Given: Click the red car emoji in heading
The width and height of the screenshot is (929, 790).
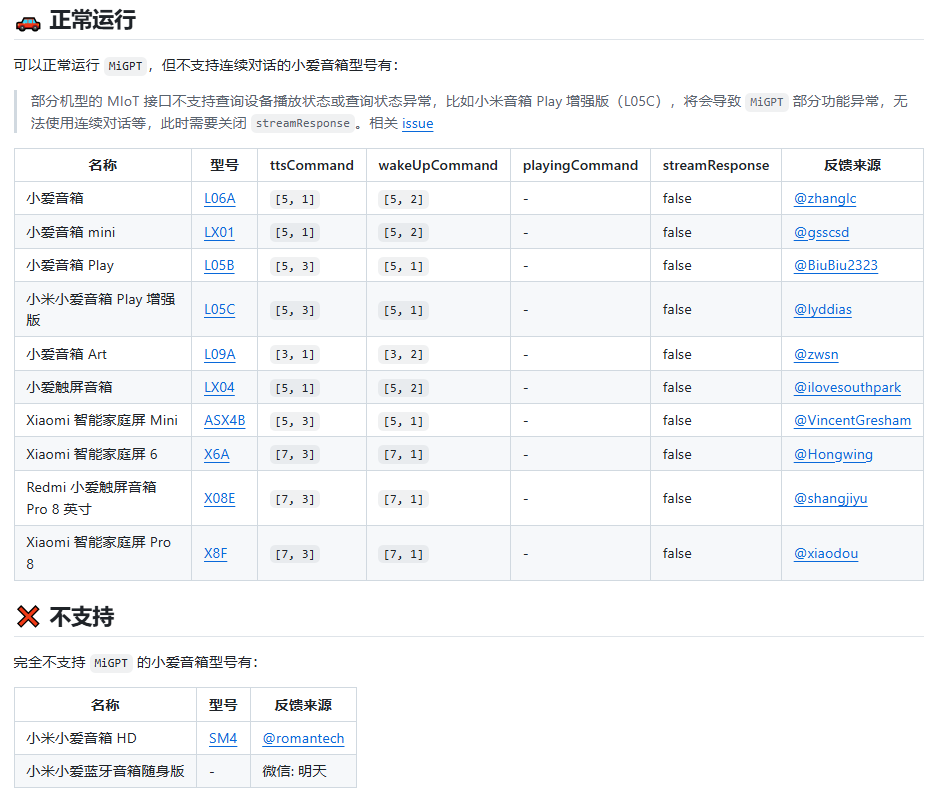Looking at the screenshot, I should [28, 23].
